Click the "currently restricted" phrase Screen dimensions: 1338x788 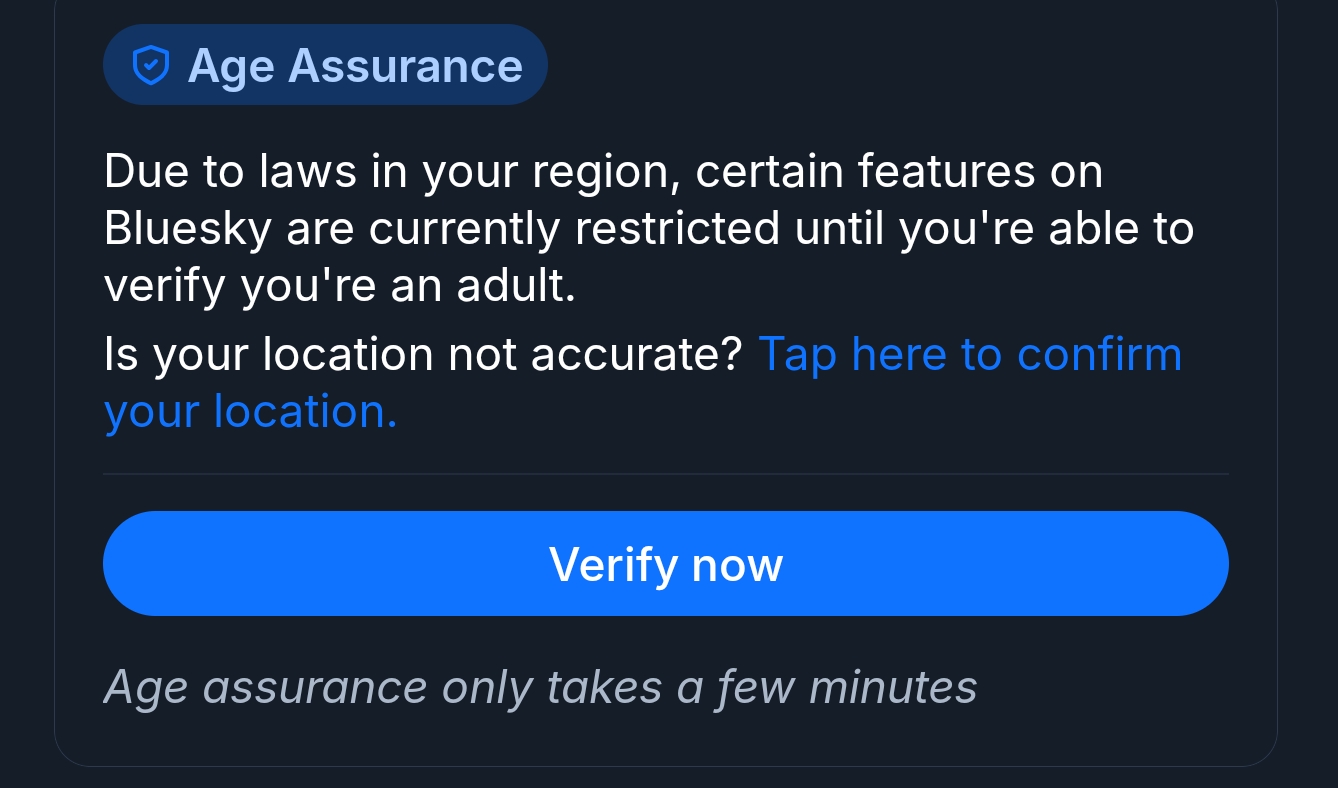pyautogui.click(x=574, y=229)
